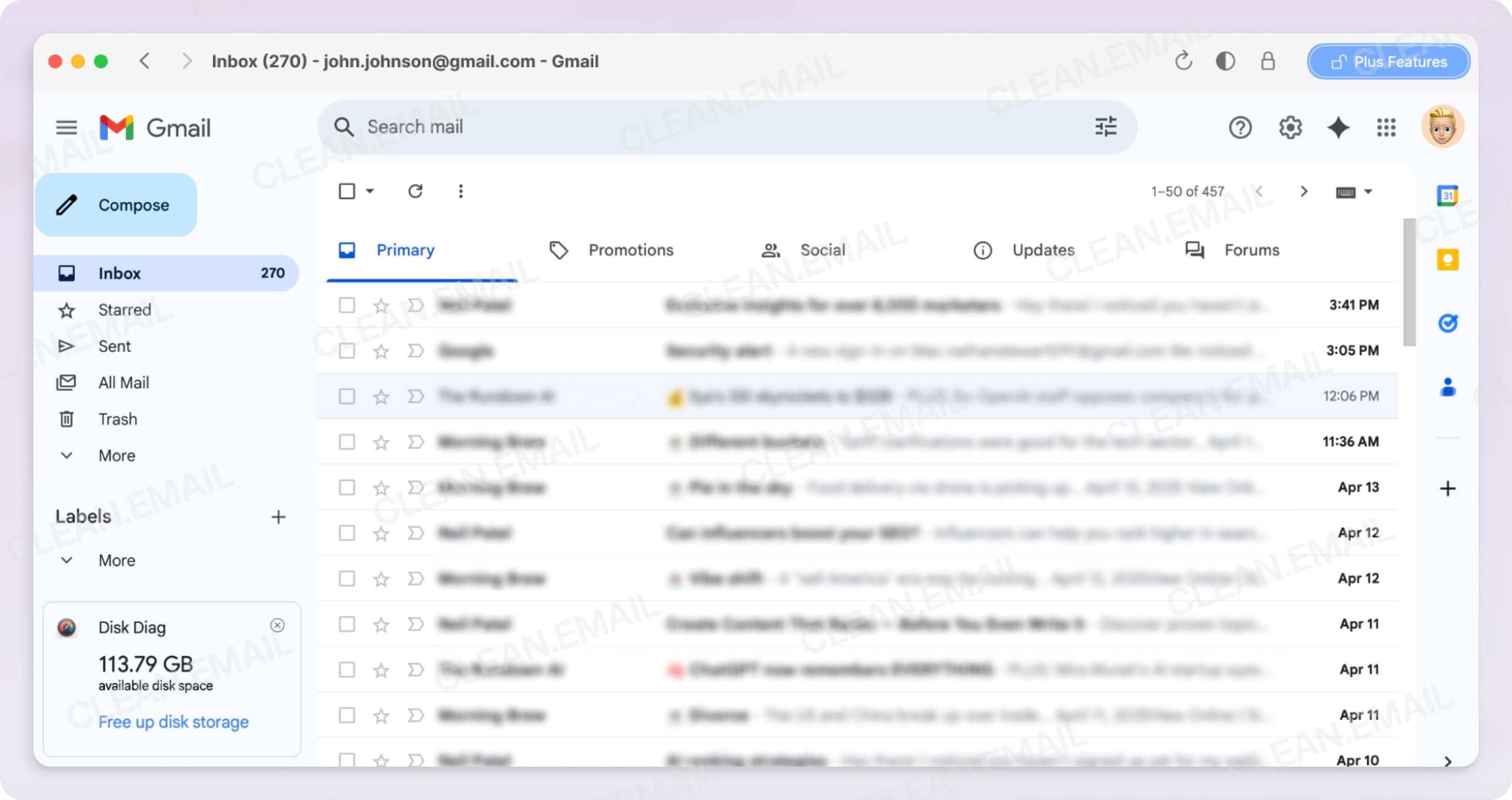Open Gmail settings gear
1512x800 pixels.
(x=1290, y=127)
